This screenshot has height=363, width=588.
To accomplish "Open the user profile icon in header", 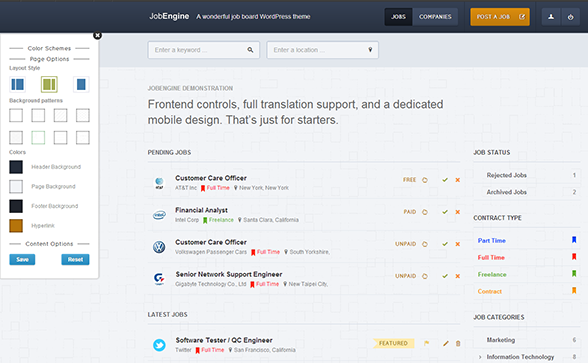I will coord(551,17).
